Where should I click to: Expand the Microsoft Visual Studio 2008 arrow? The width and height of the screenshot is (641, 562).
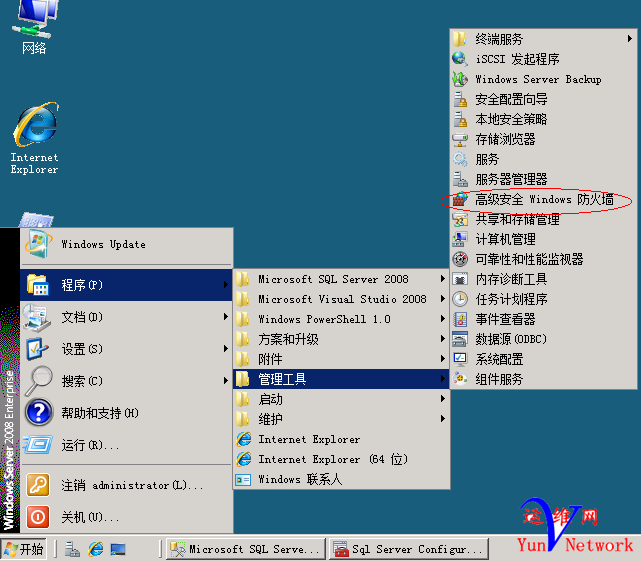click(x=443, y=299)
